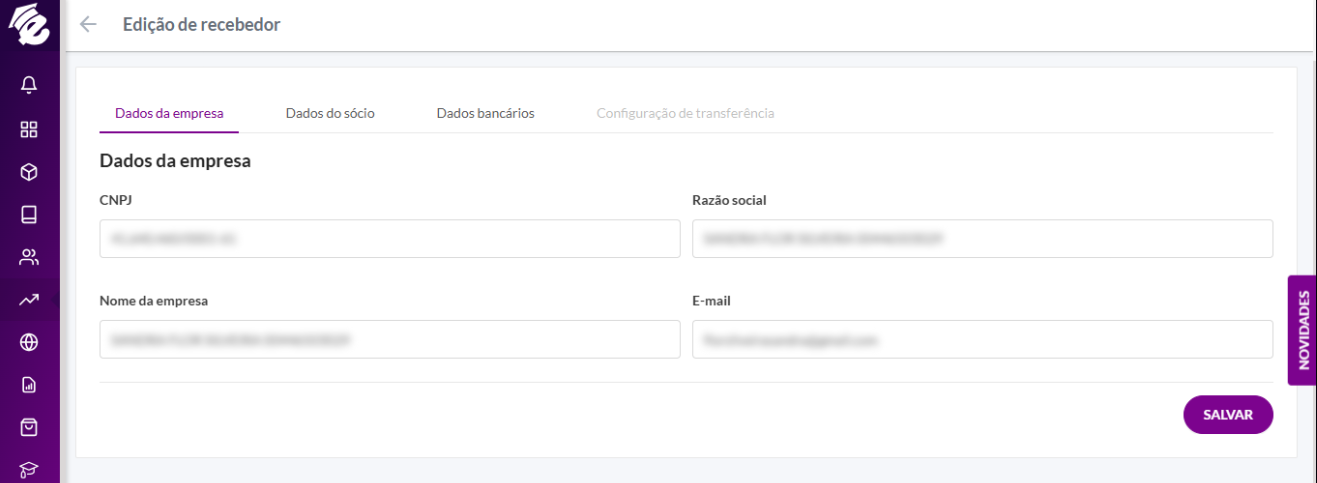The image size is (1317, 483).
Task: Switch to the Dados bancários tab
Action: pos(485,113)
